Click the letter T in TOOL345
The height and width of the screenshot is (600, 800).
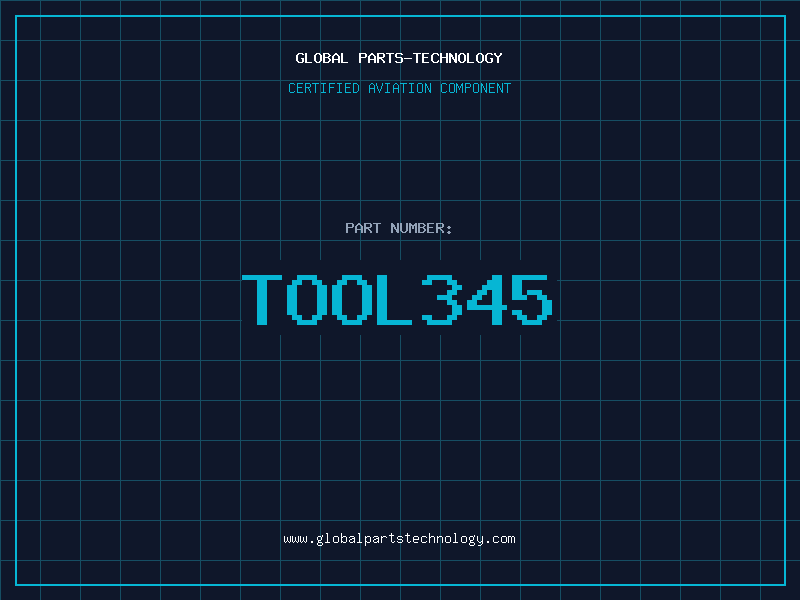click(263, 300)
